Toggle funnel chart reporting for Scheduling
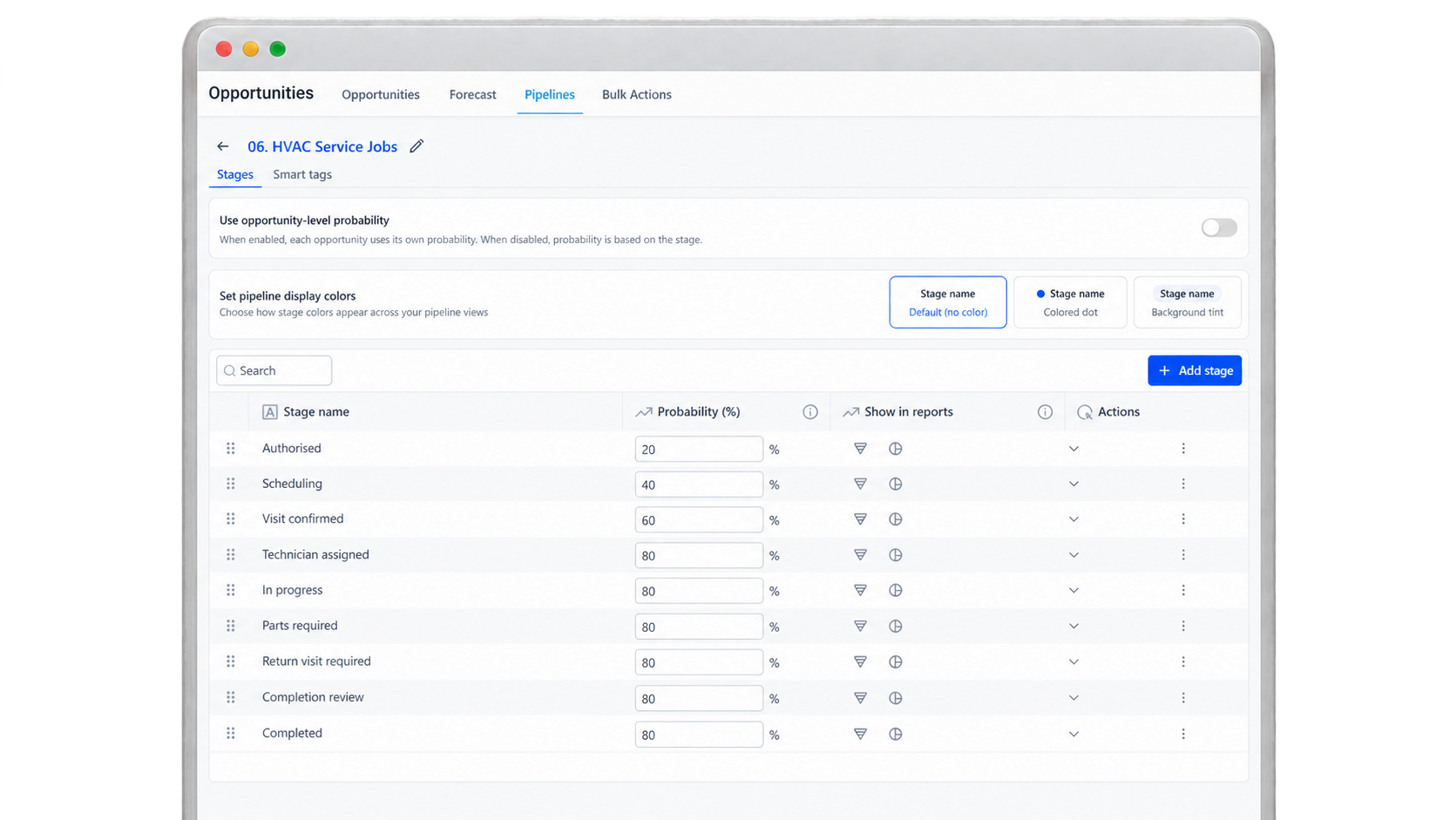This screenshot has width=1456, height=820. tap(860, 484)
